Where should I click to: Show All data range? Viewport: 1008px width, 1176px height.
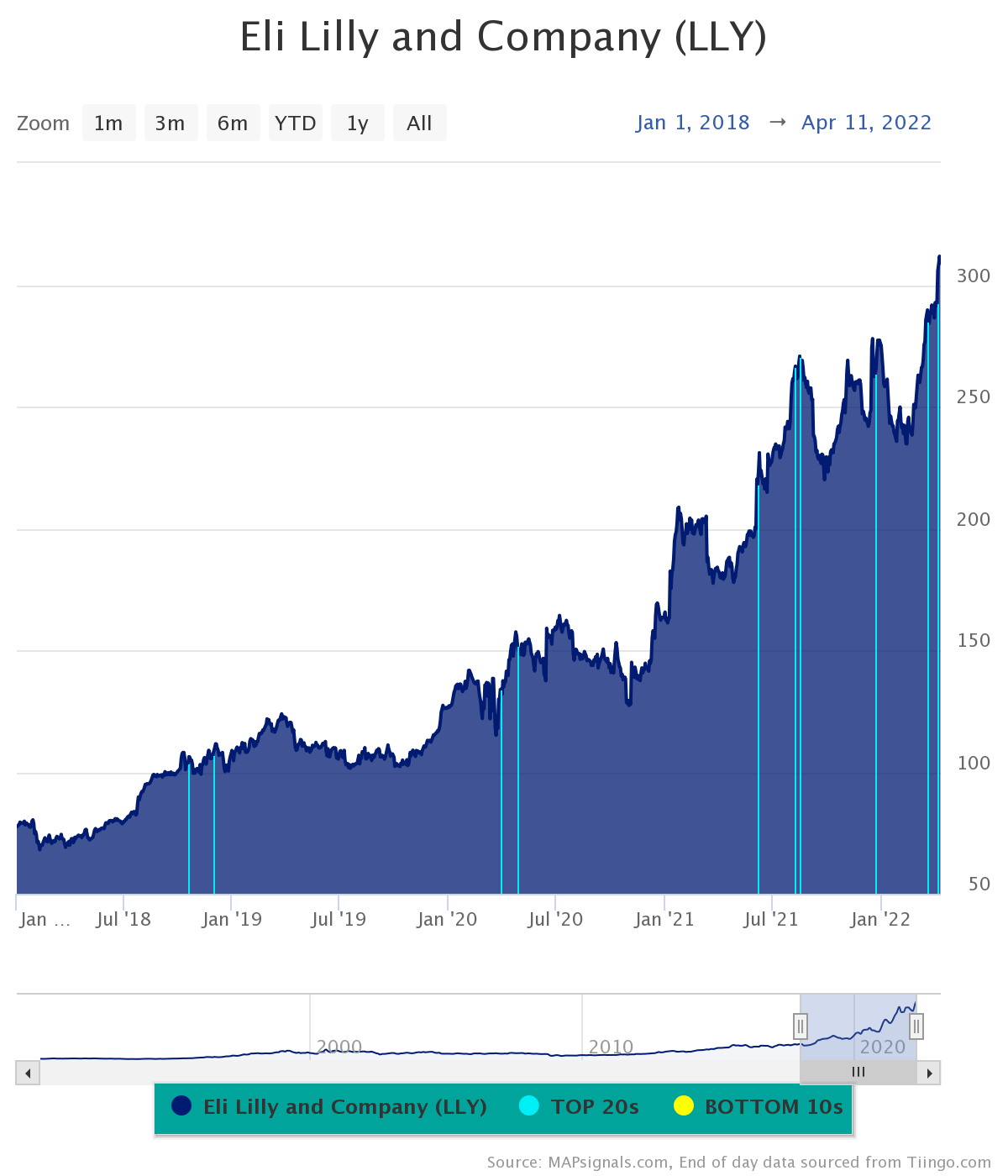(419, 123)
